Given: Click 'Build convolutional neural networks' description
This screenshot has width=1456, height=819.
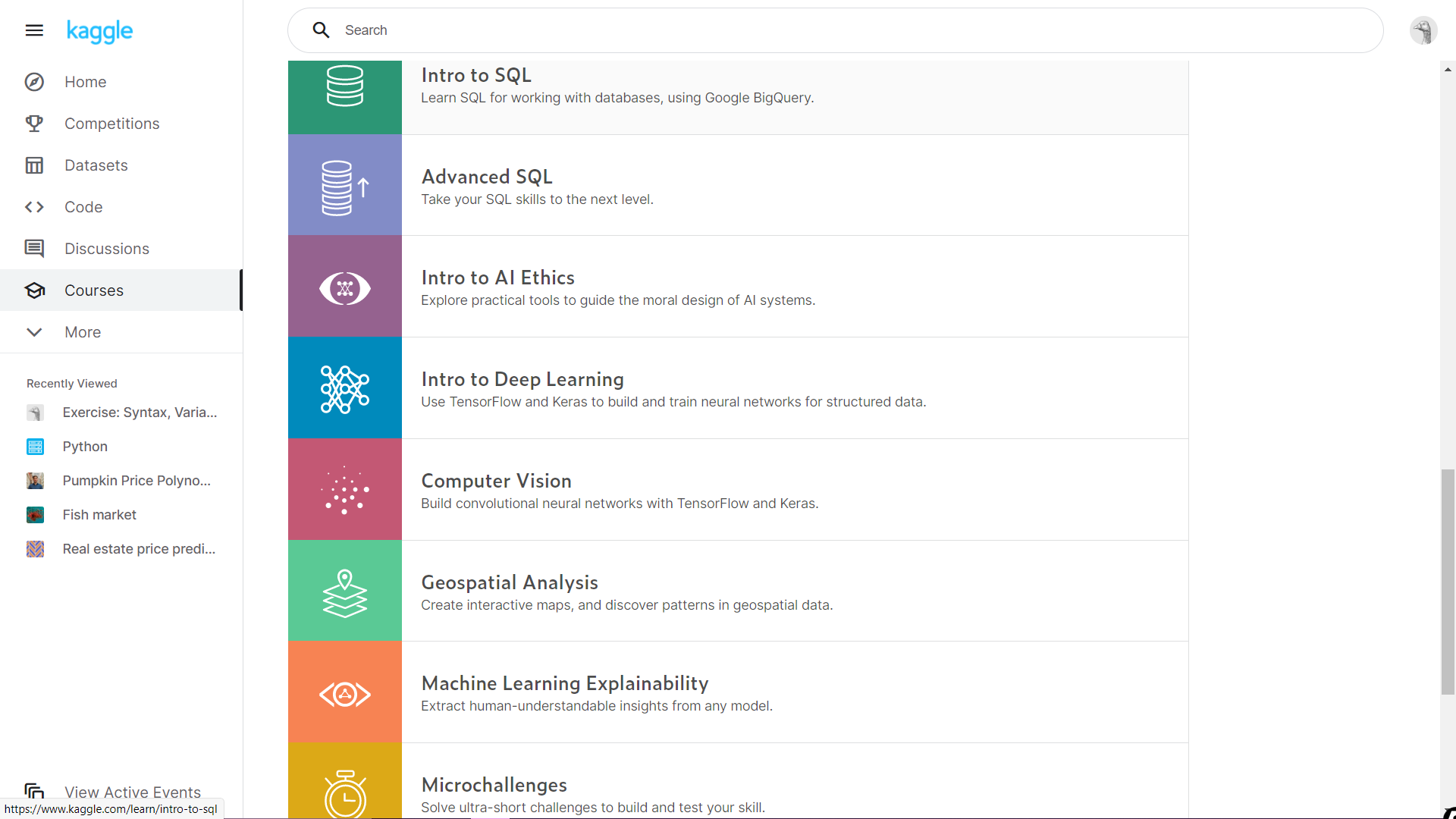Looking at the screenshot, I should point(620,504).
